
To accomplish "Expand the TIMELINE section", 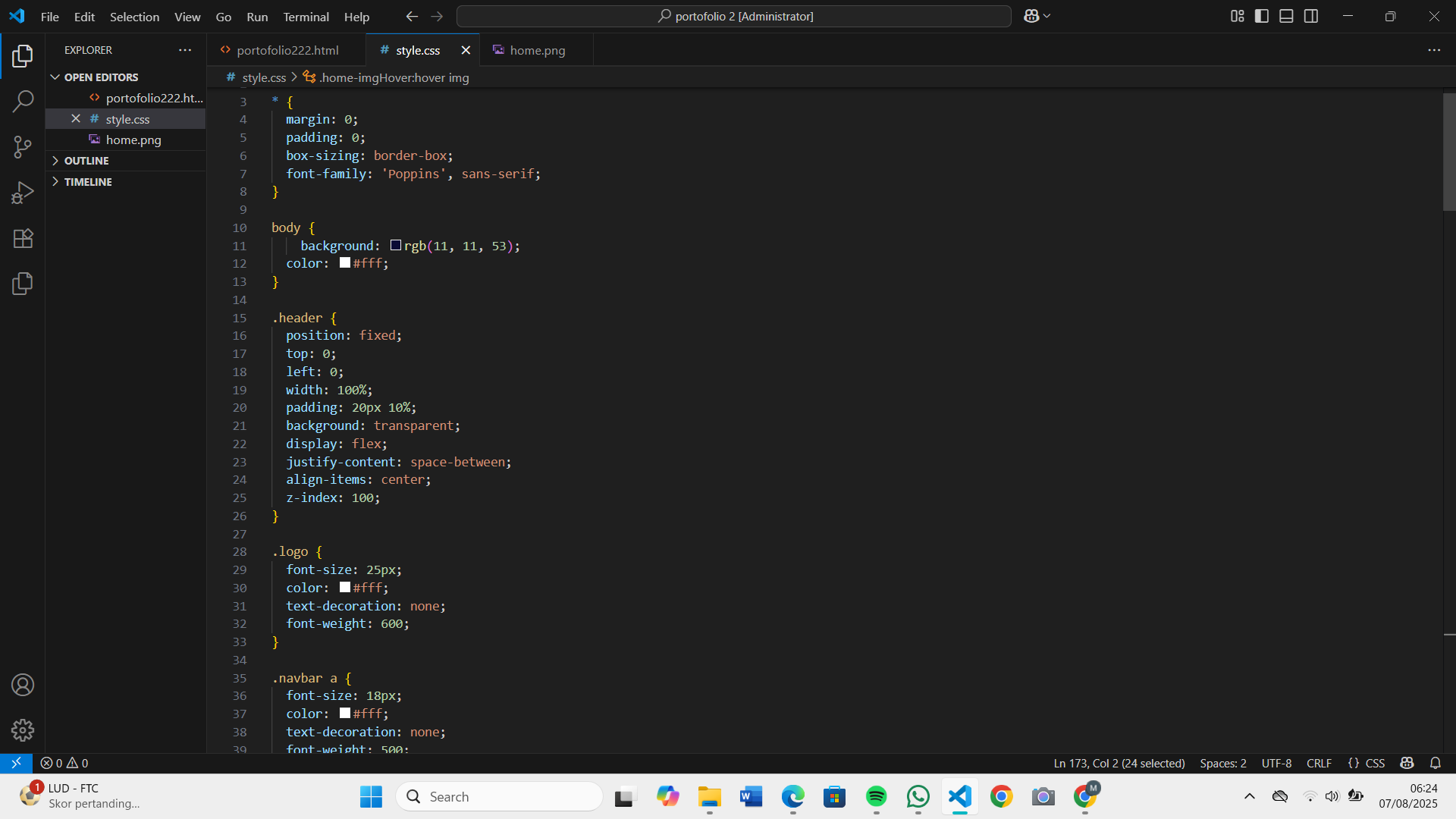I will (x=88, y=182).
